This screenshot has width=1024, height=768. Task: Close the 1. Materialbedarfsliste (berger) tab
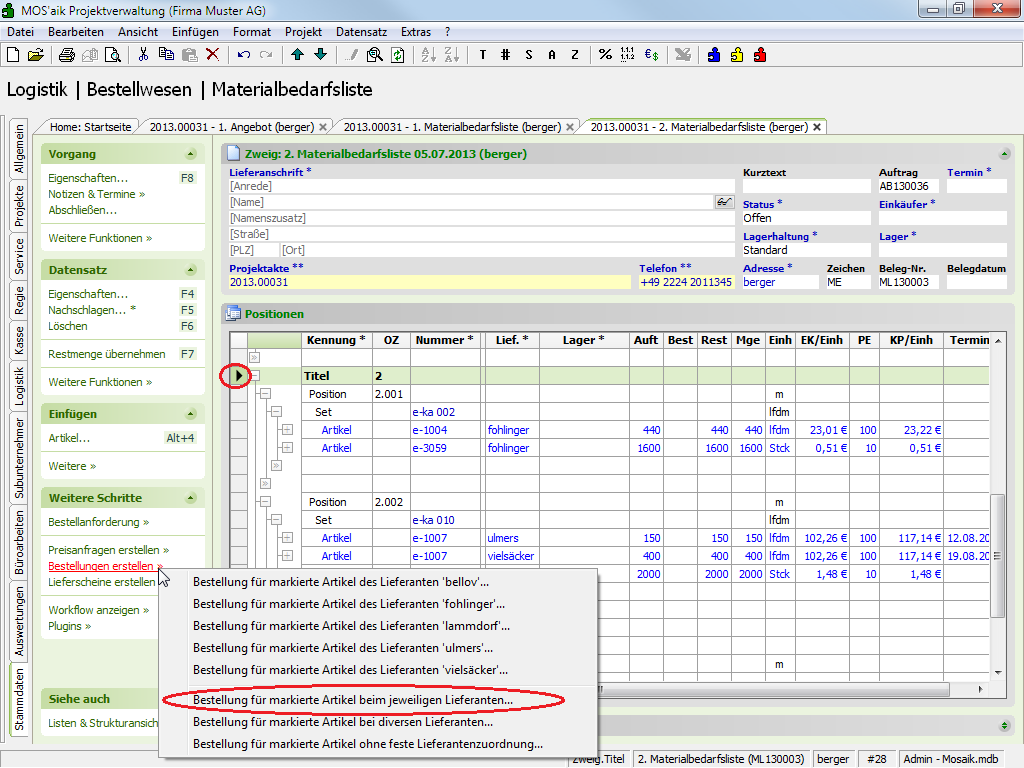570,127
